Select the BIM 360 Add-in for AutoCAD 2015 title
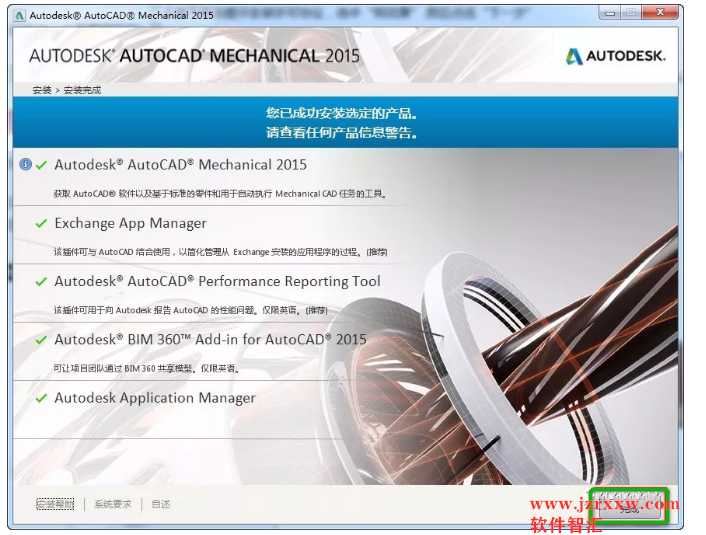The width and height of the screenshot is (706, 535). coord(211,340)
